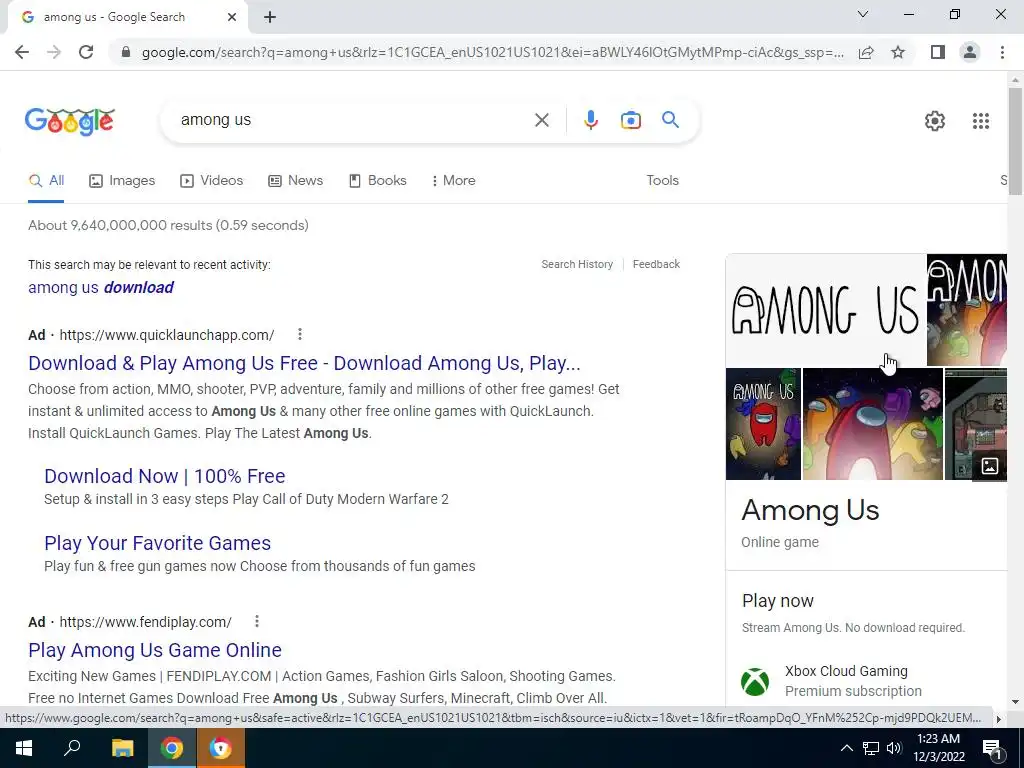Screen dimensions: 1024x768
Task: Click the page vertical scrollbar thumb
Action: (x=1015, y=141)
